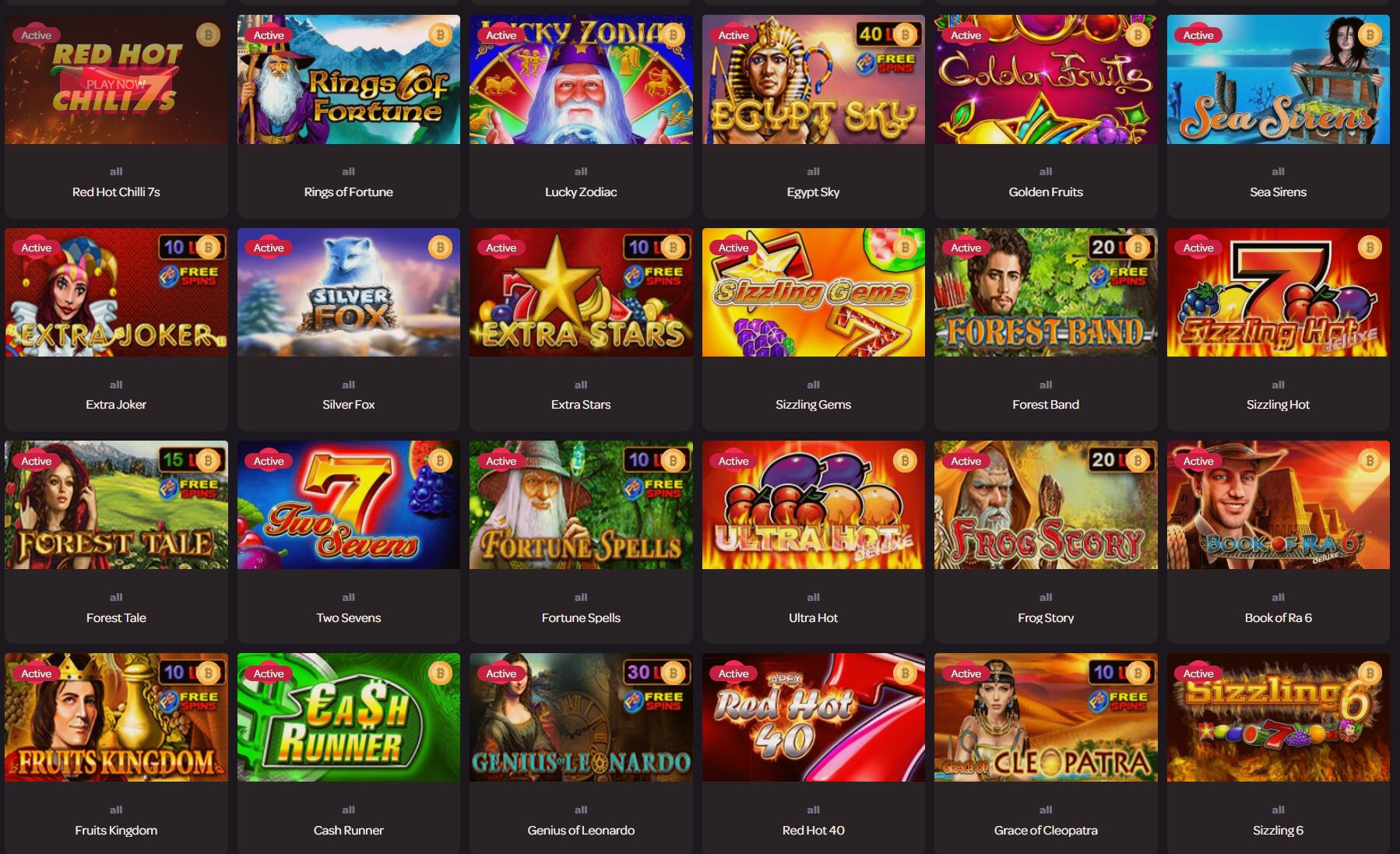Click the Frog Story title text
Screen dimensions: 1400x854
click(x=1046, y=618)
